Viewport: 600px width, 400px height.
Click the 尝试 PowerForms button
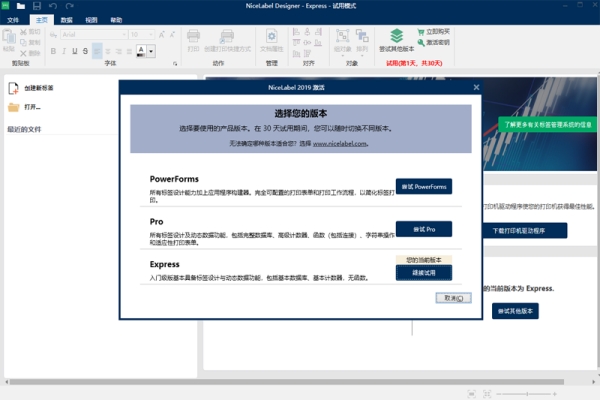(x=424, y=186)
